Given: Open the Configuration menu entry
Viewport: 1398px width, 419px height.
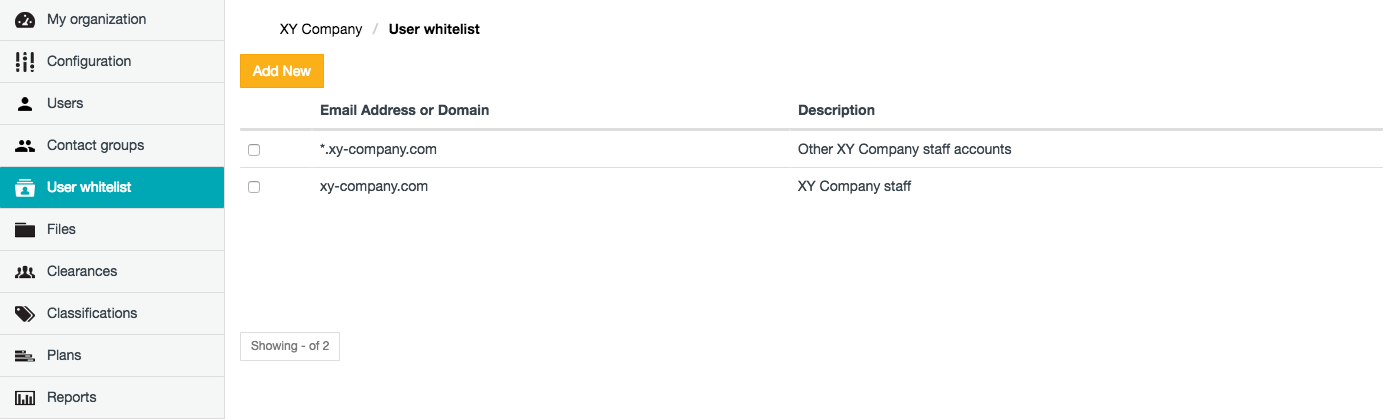Looking at the screenshot, I should 89,61.
